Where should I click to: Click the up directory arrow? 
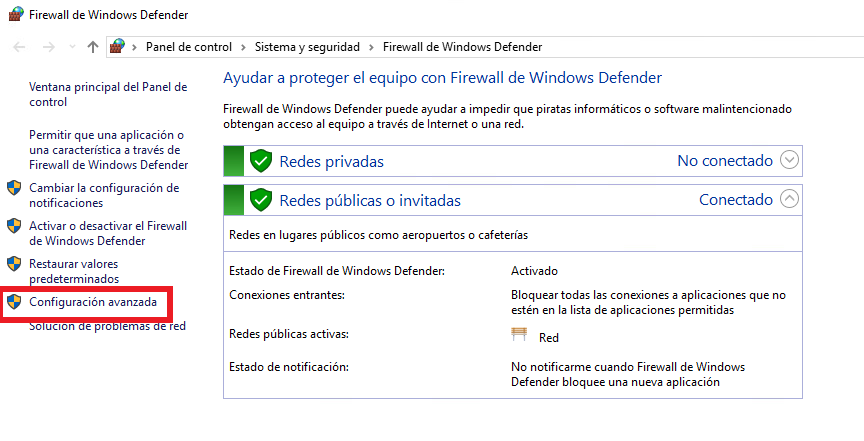tap(92, 47)
